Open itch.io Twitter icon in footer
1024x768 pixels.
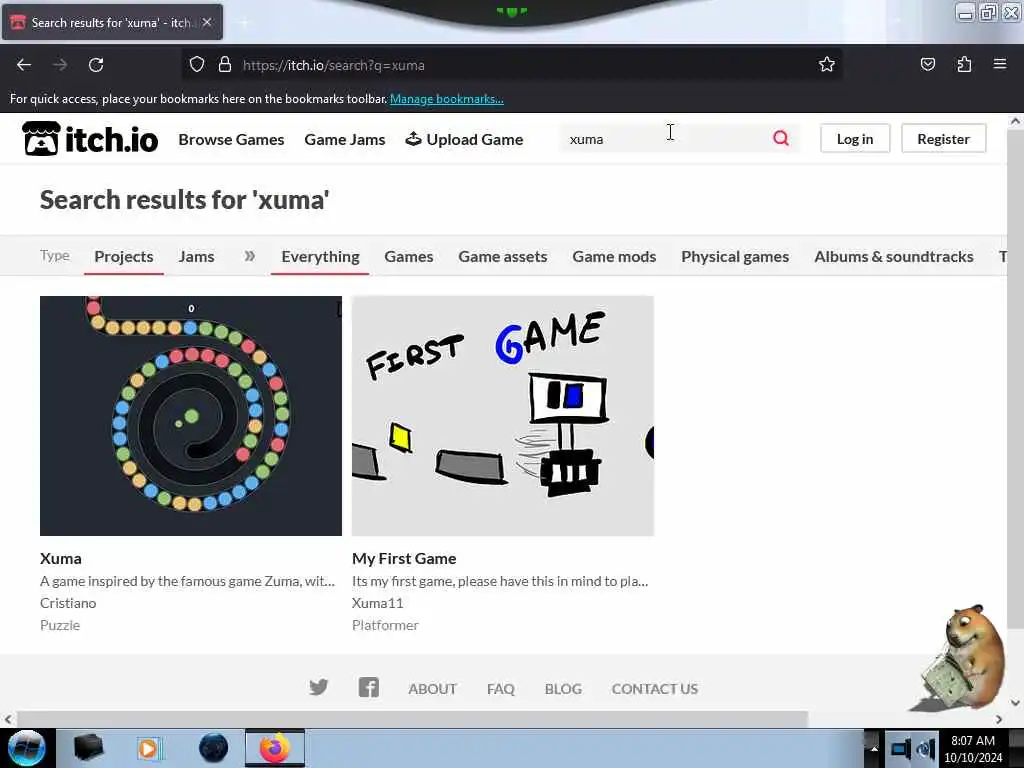pyautogui.click(x=319, y=688)
